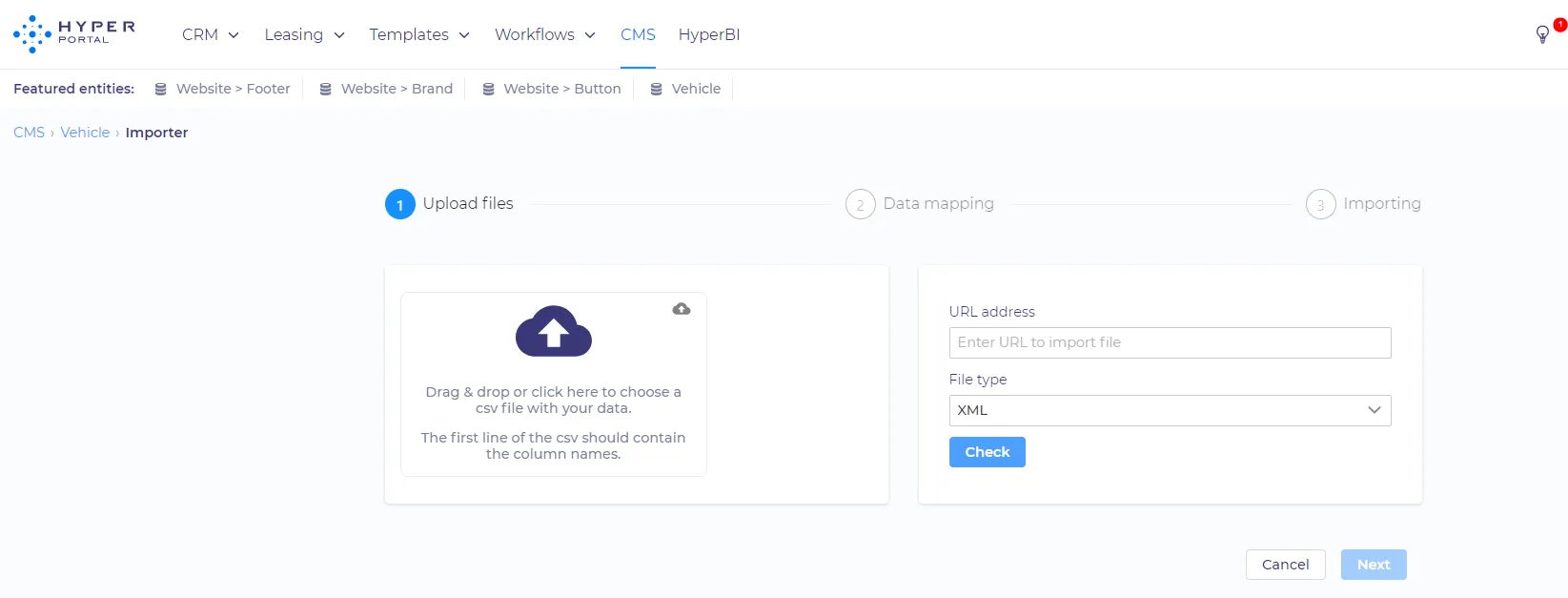1568x598 pixels.
Task: Open Vehicle featured entity
Action: 697,89
